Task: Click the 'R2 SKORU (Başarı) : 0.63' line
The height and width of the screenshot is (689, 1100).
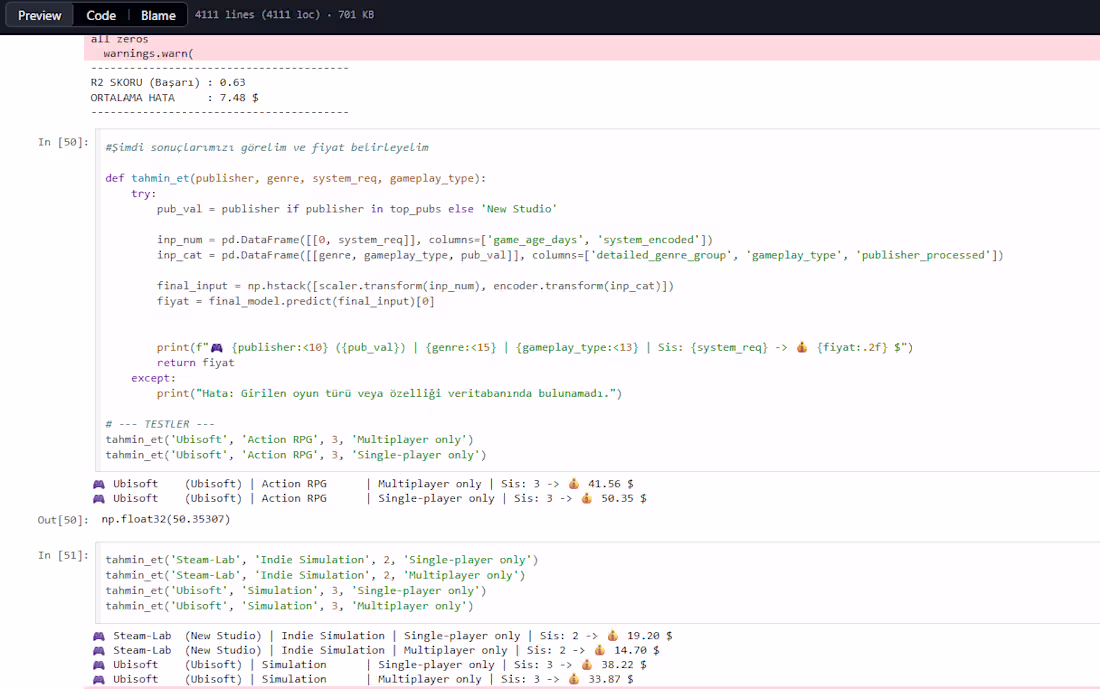Action: 168,82
